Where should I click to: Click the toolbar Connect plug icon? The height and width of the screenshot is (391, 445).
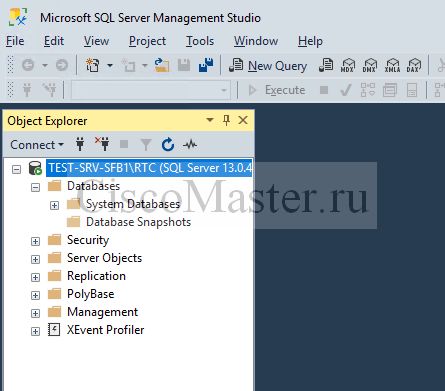pos(27,90)
